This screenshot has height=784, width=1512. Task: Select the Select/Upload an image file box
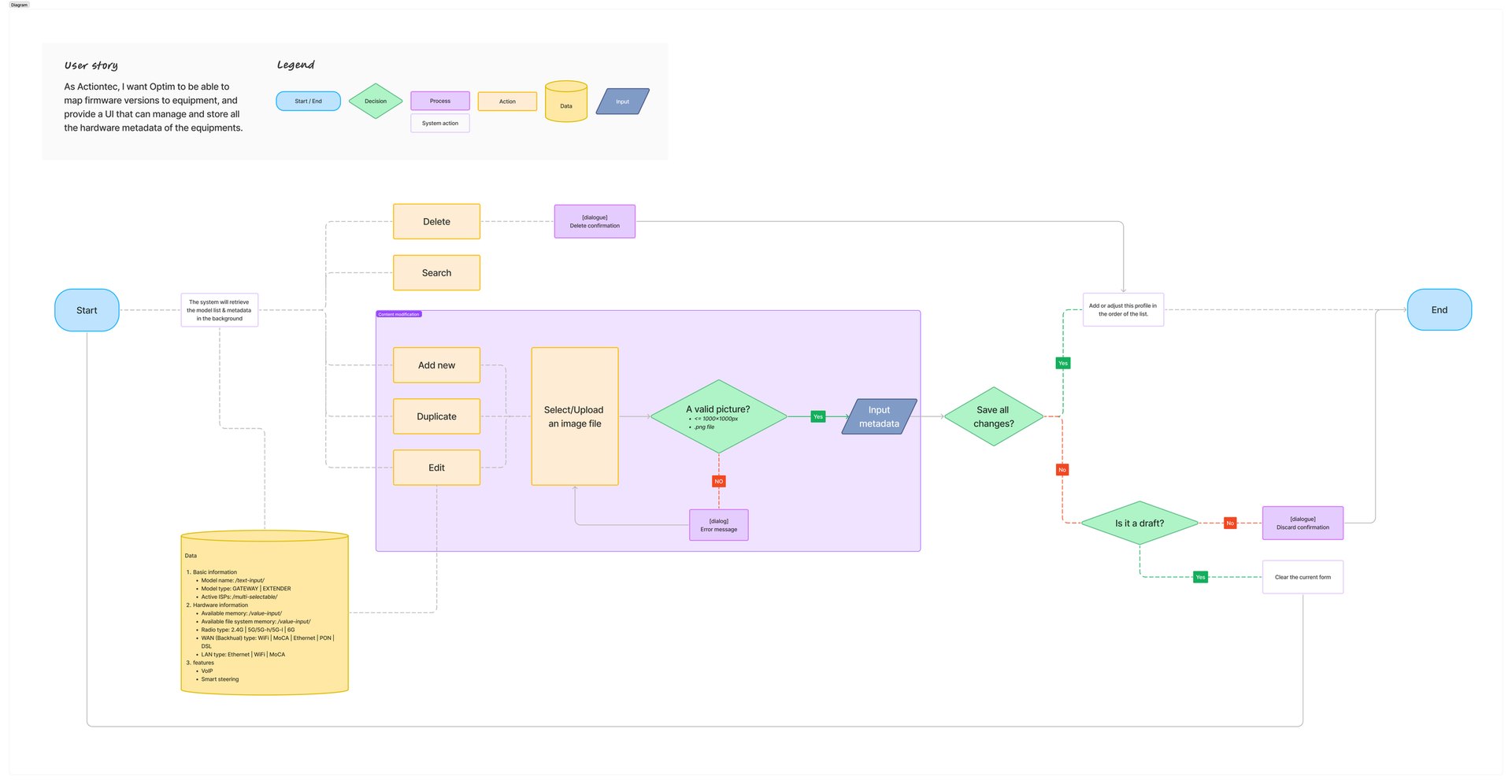click(575, 416)
